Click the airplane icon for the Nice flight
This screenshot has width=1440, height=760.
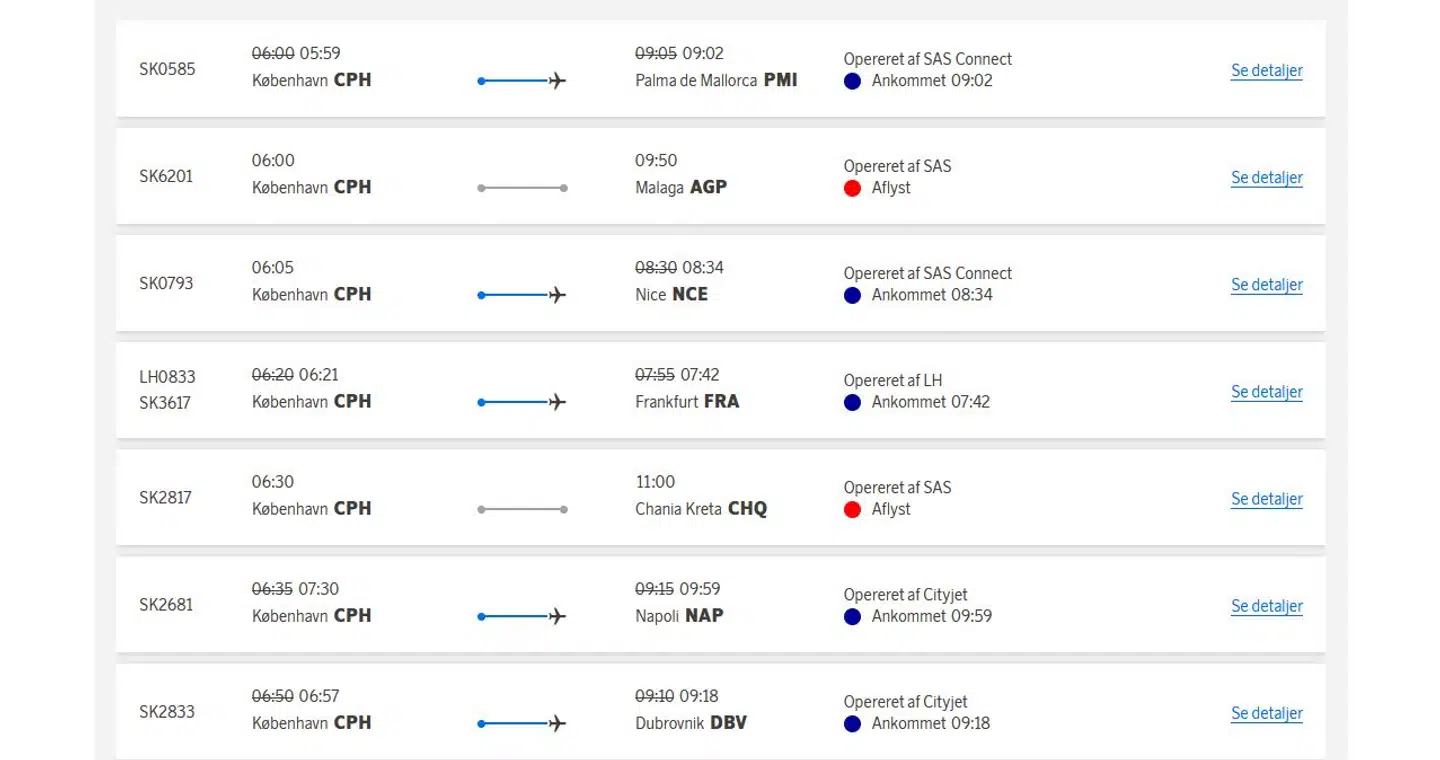coord(557,295)
